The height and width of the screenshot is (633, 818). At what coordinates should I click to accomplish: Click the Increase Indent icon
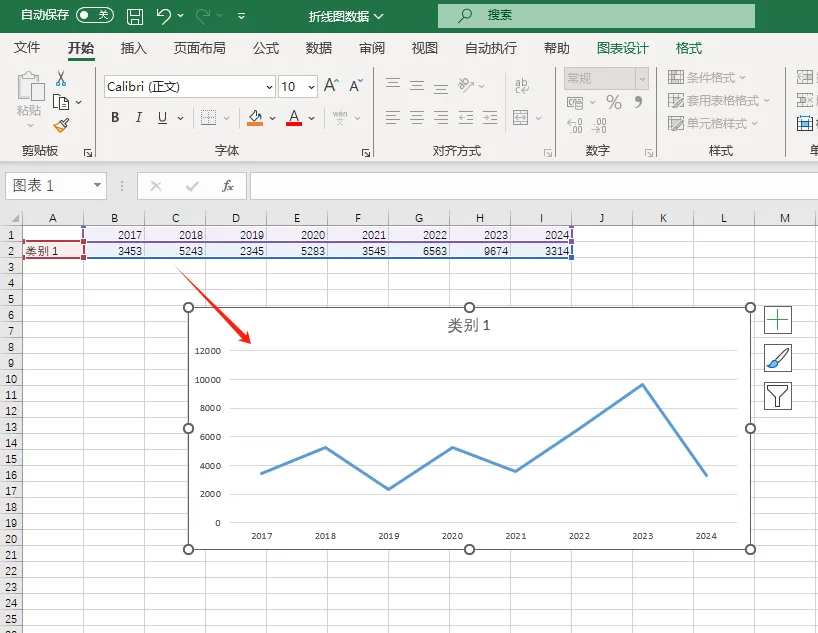coord(490,117)
